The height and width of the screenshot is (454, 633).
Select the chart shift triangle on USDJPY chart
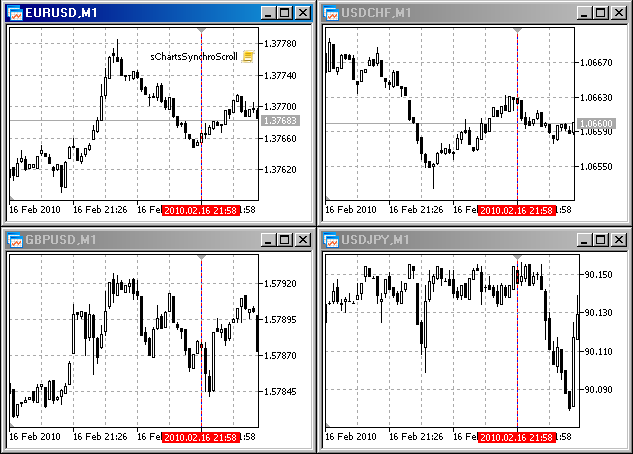(518, 257)
